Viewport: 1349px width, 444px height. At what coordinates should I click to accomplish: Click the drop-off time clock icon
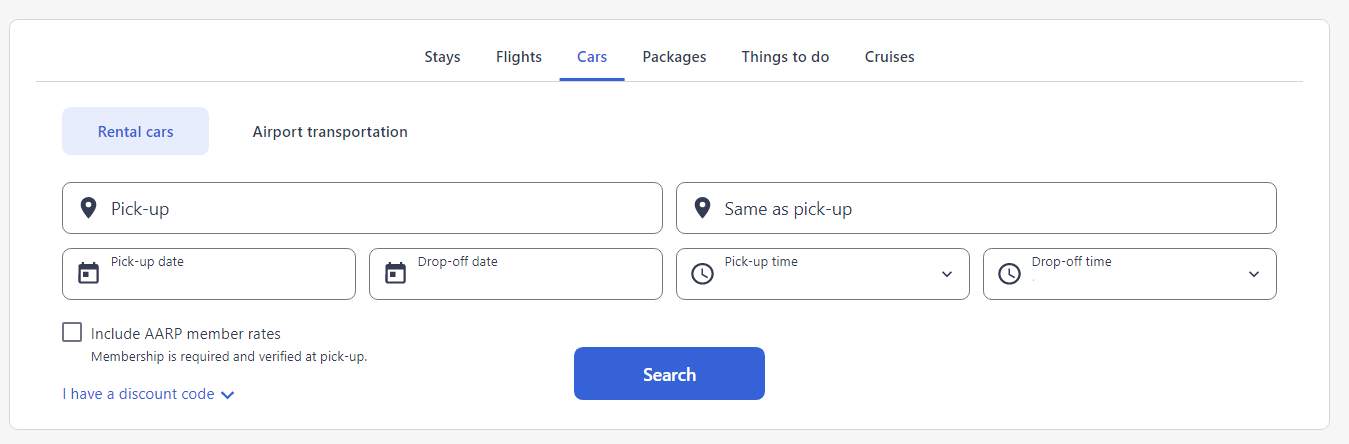pyautogui.click(x=1010, y=274)
